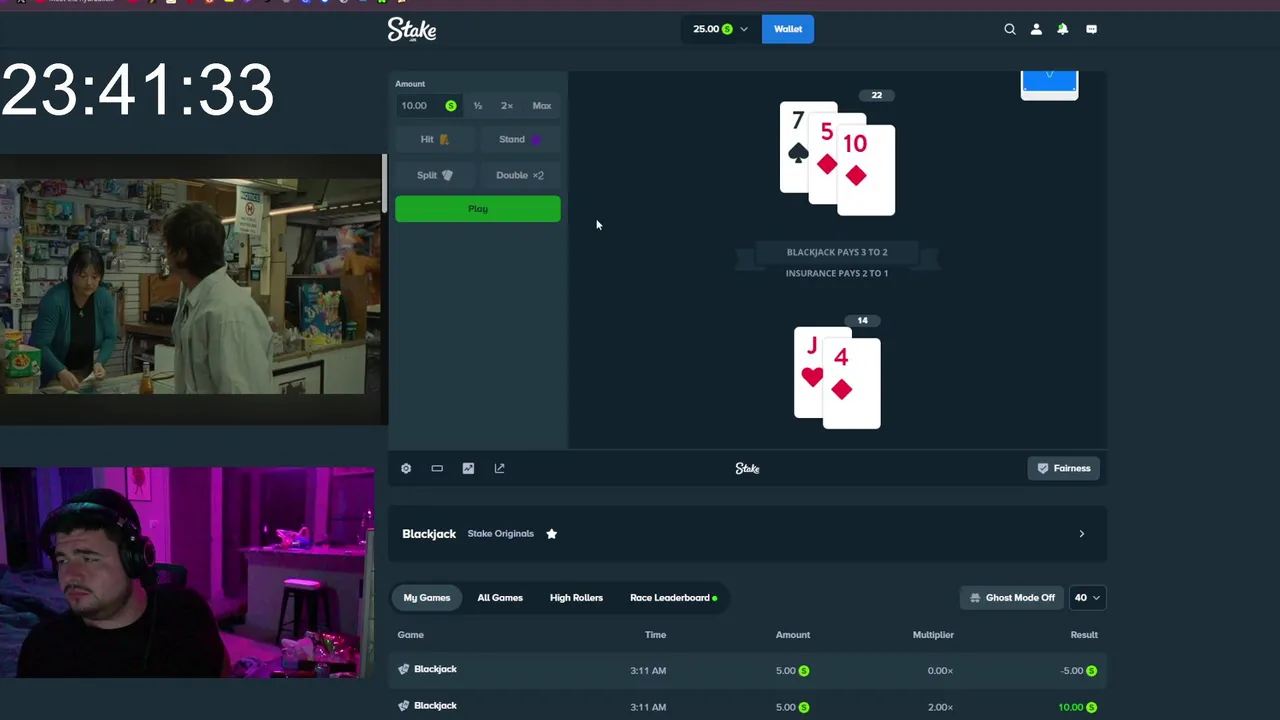Open live stats chart icon

tap(468, 468)
